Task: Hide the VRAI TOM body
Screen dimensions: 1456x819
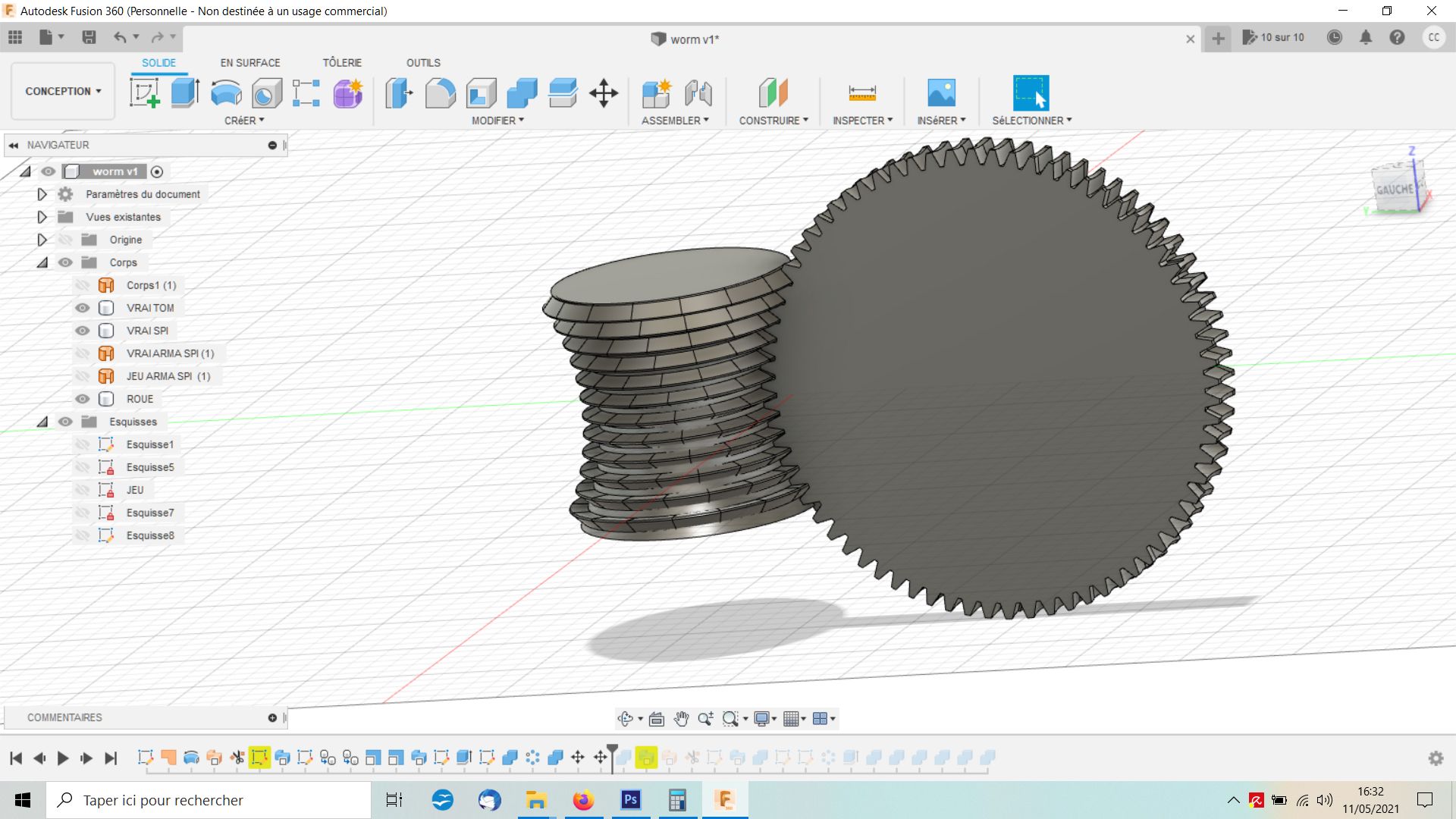Action: coord(82,308)
